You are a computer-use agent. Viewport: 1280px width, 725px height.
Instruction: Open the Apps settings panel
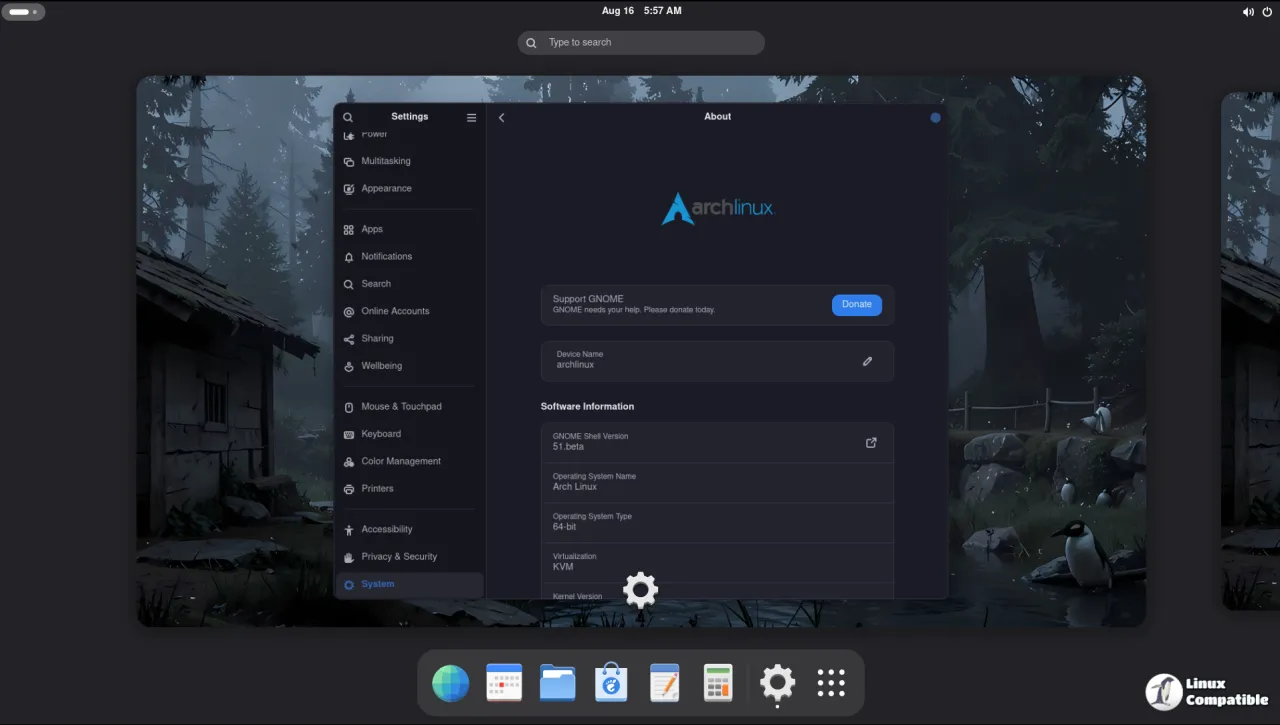click(x=408, y=229)
